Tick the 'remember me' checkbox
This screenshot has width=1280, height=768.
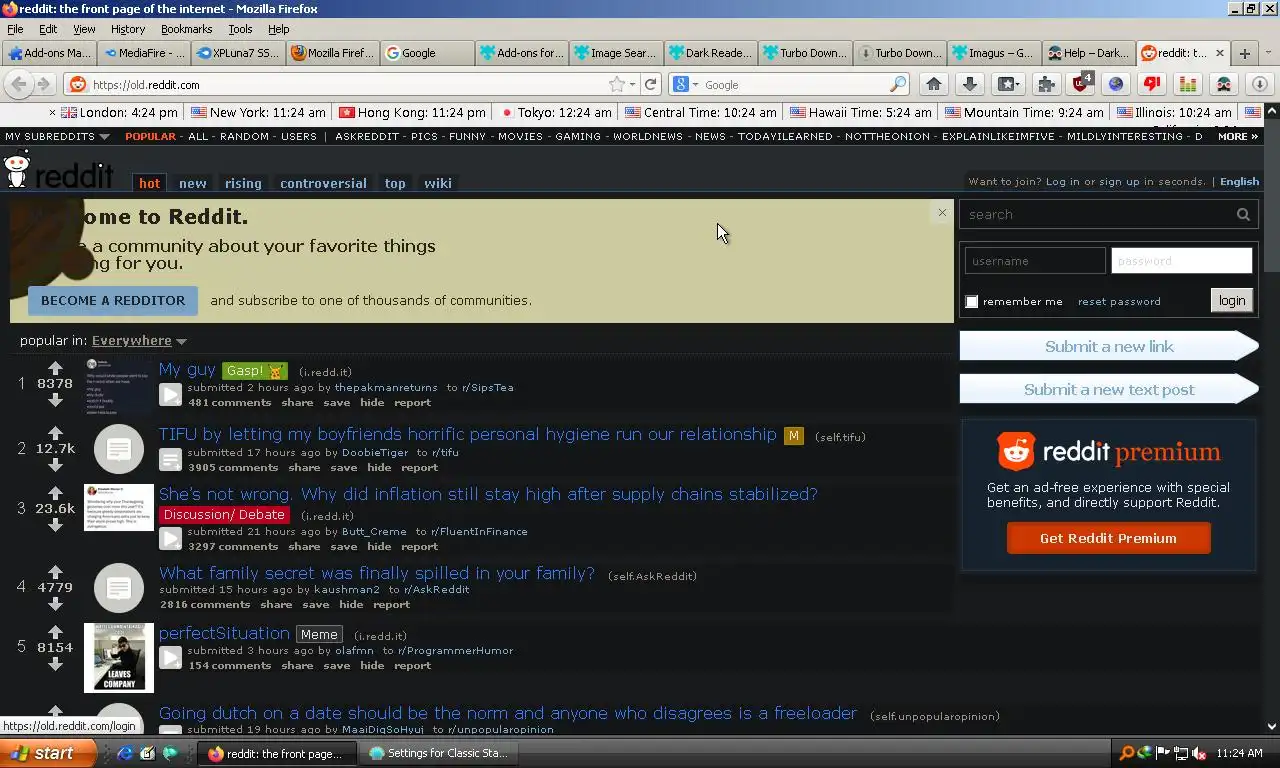[x=971, y=301]
